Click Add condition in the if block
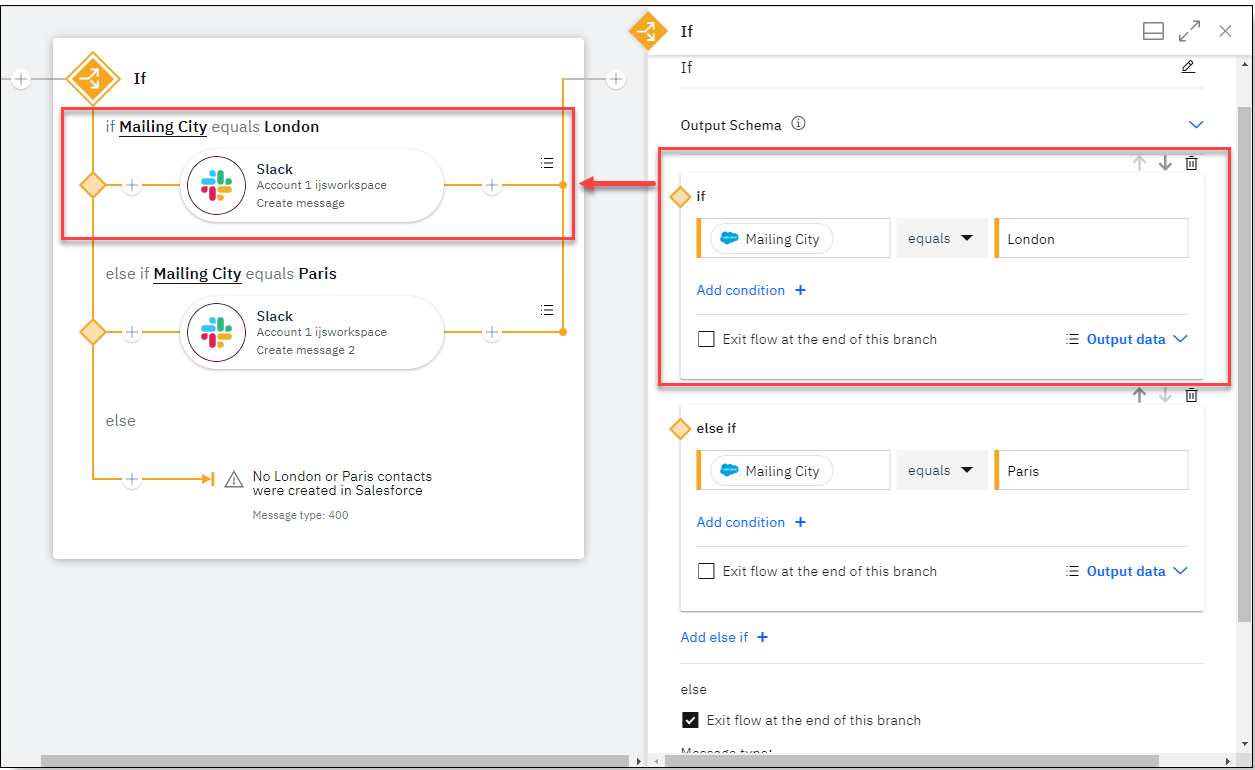The image size is (1255, 770). 751,290
